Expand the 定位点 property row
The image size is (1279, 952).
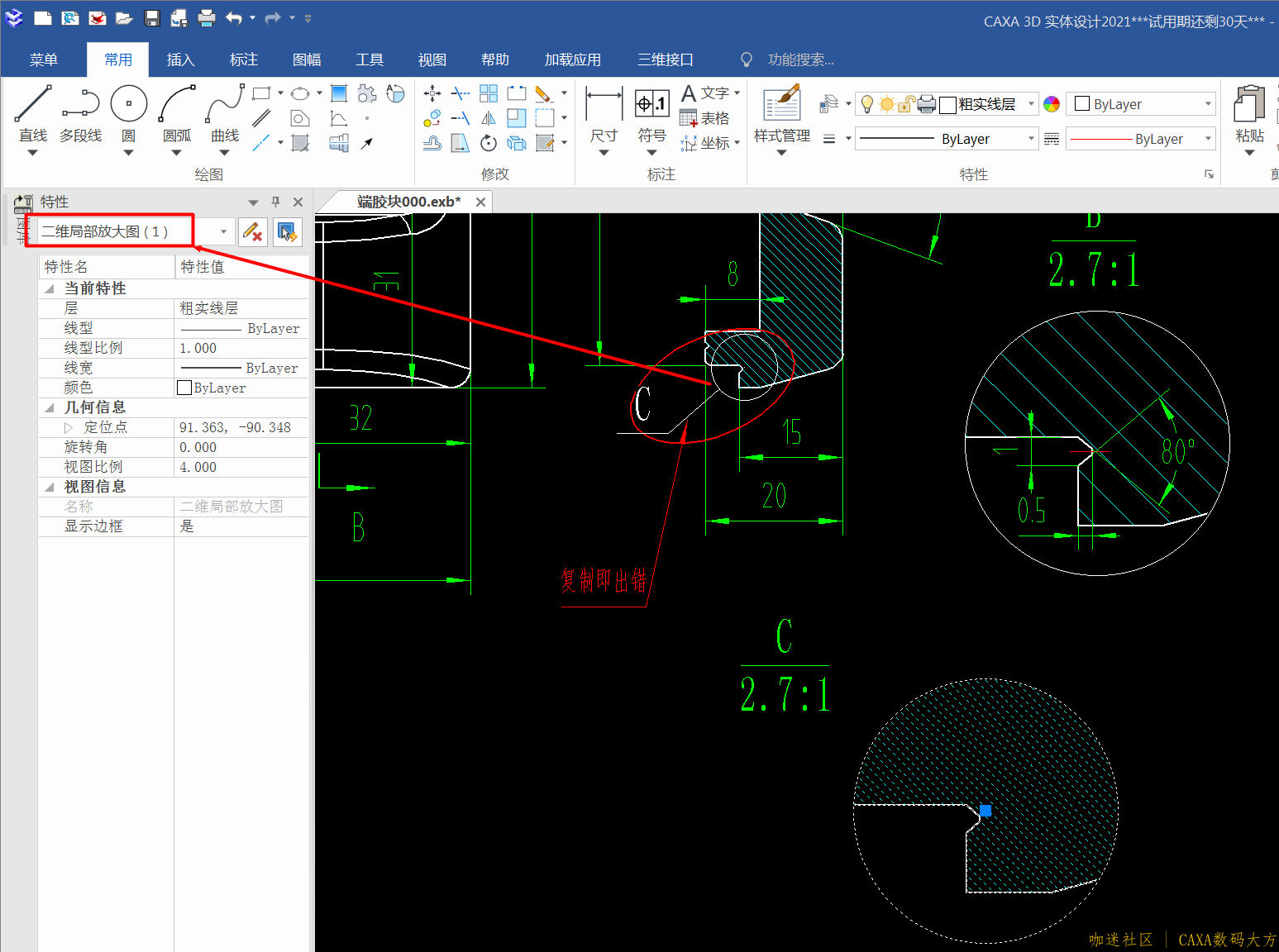(x=69, y=428)
